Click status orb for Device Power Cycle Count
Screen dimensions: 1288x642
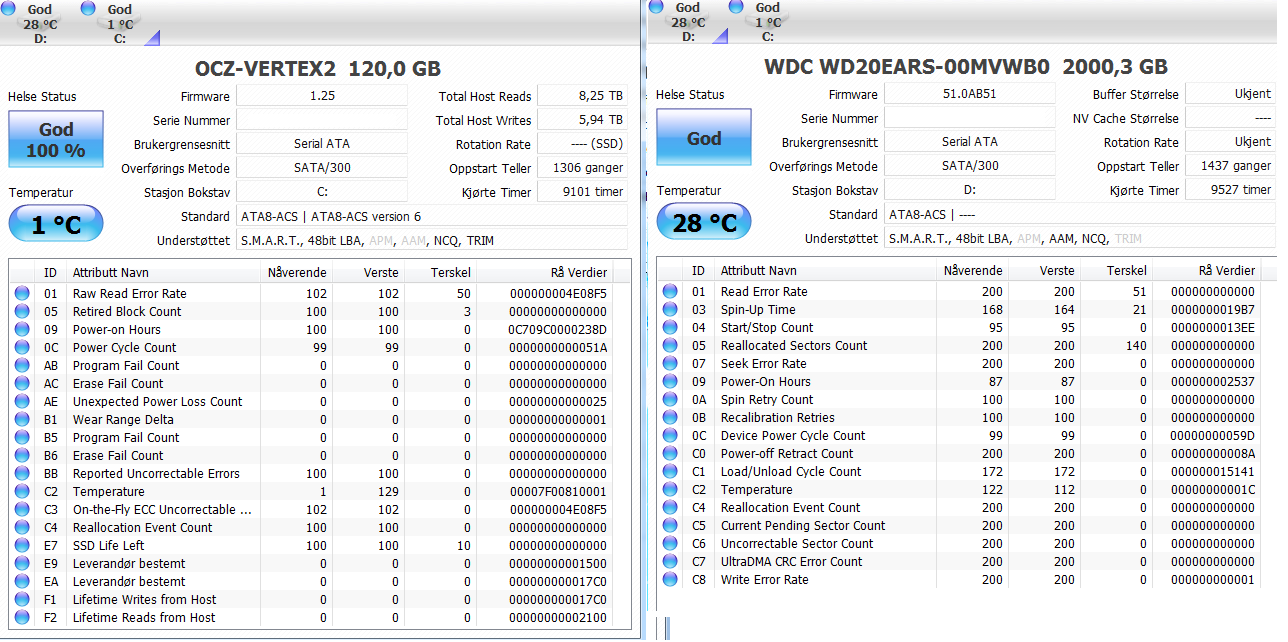click(670, 436)
